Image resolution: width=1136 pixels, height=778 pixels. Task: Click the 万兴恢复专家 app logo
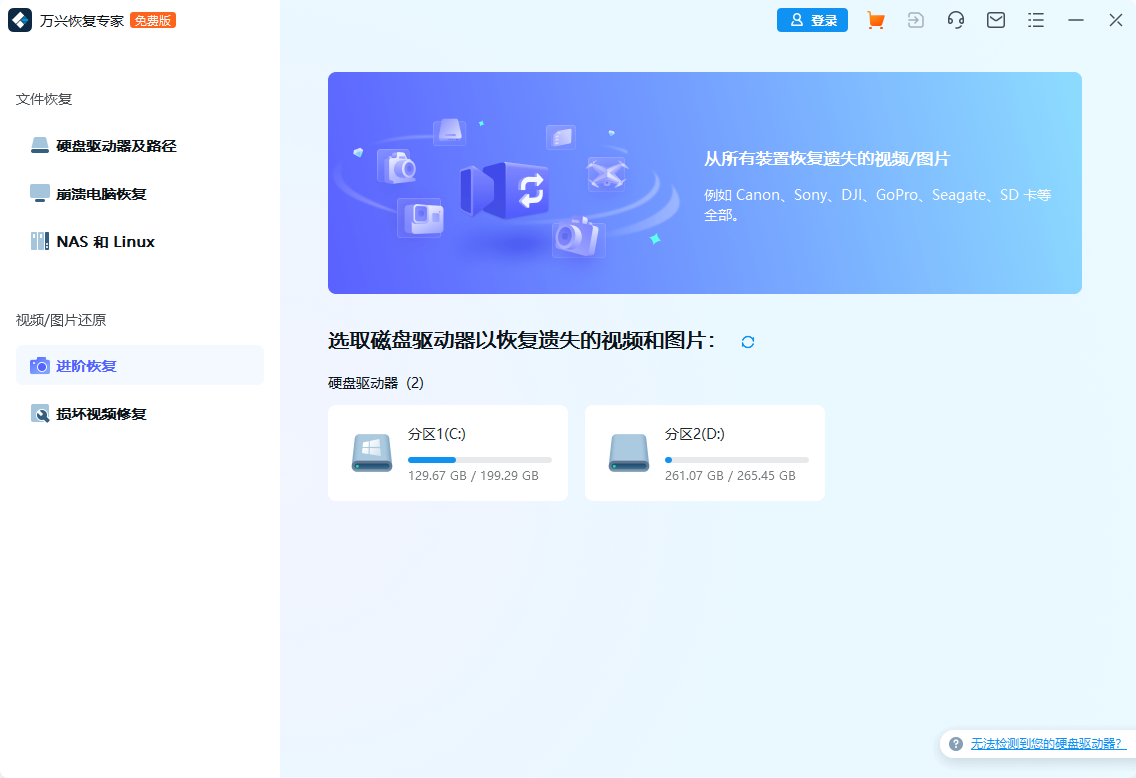point(20,20)
